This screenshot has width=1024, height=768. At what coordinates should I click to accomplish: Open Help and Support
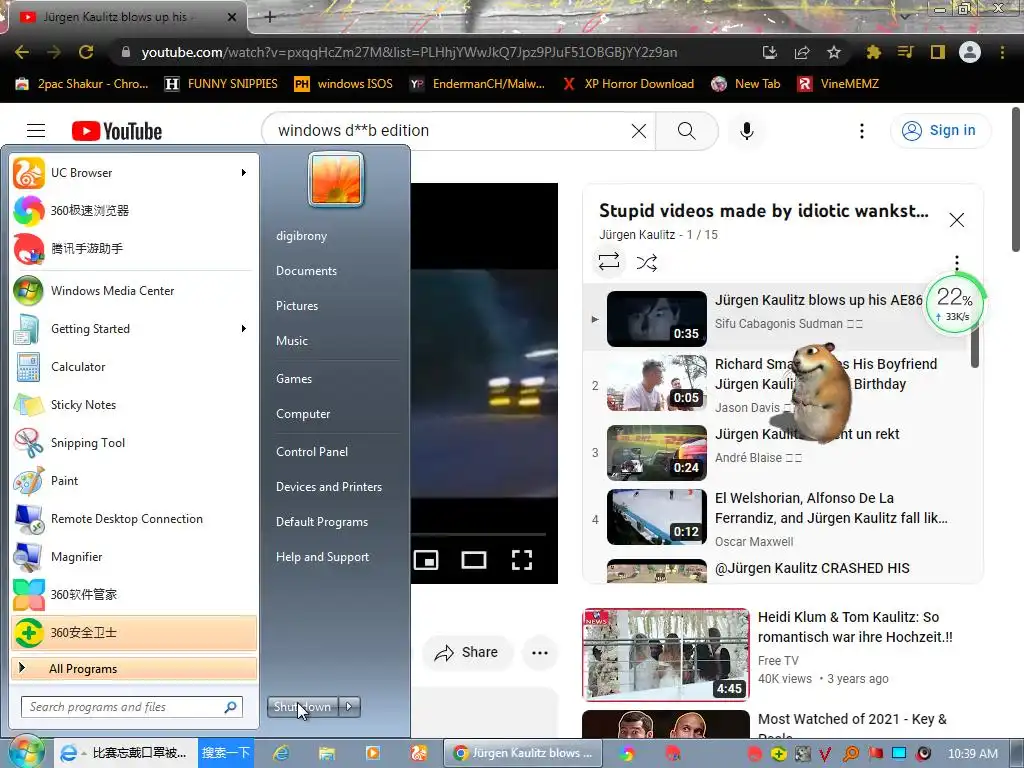click(323, 557)
